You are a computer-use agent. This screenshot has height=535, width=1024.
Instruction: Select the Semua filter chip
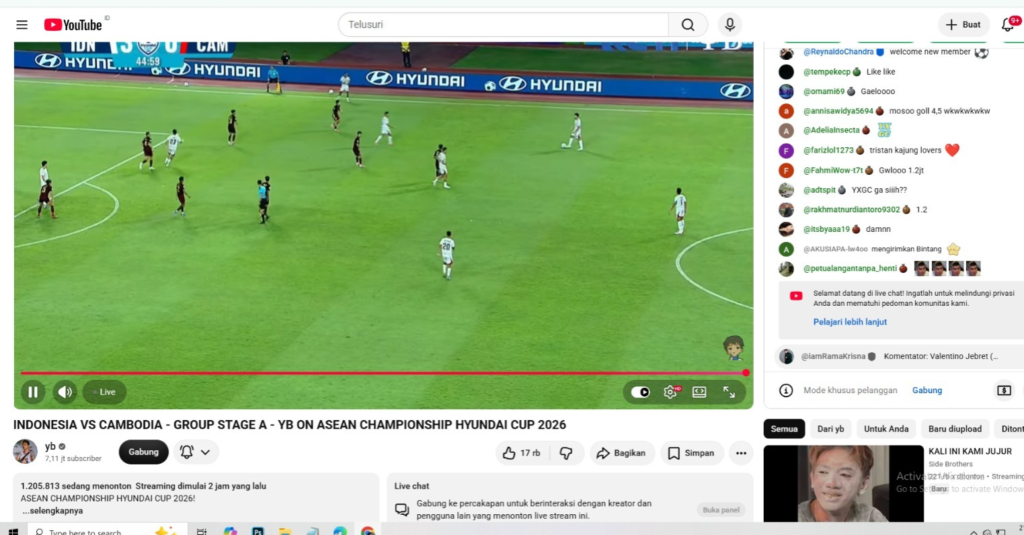tap(784, 429)
